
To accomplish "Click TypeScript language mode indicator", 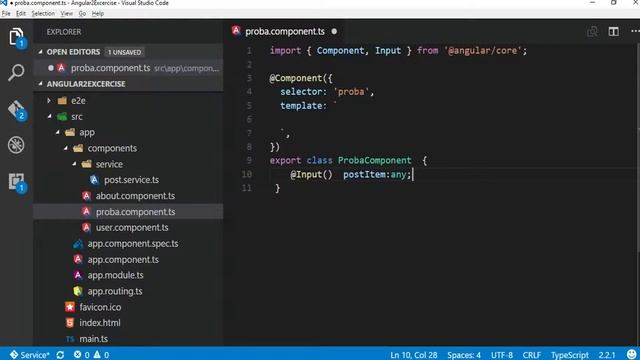I will (570, 355).
